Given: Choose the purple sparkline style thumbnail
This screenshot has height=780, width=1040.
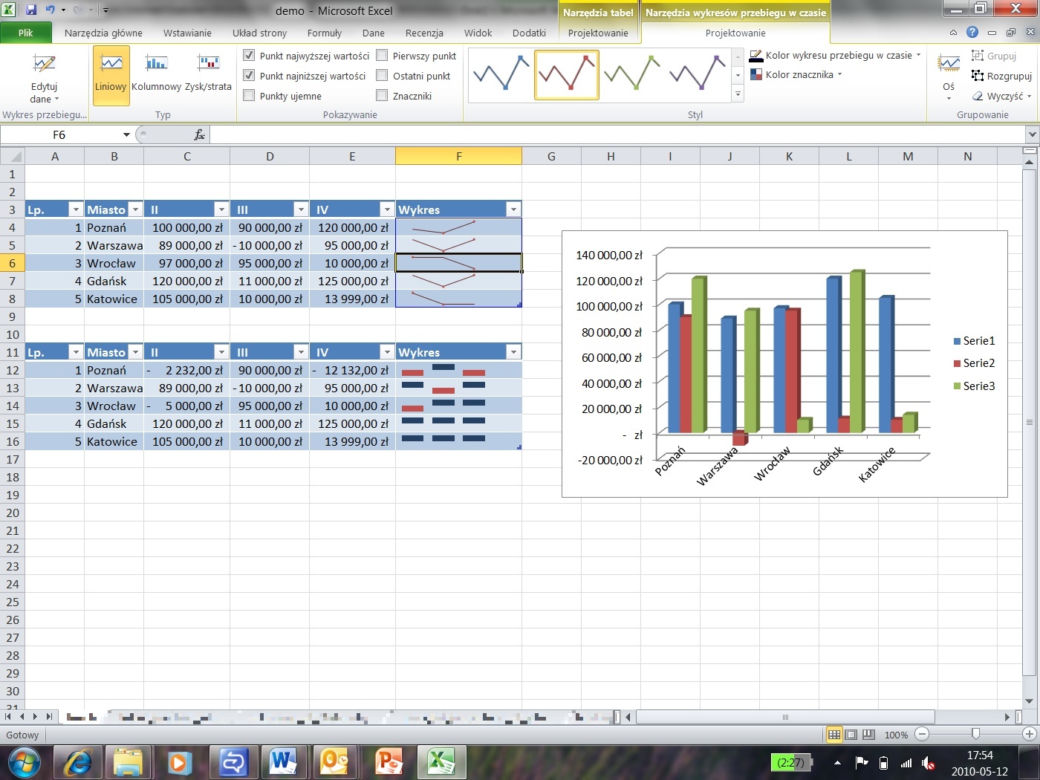Looking at the screenshot, I should coord(698,74).
